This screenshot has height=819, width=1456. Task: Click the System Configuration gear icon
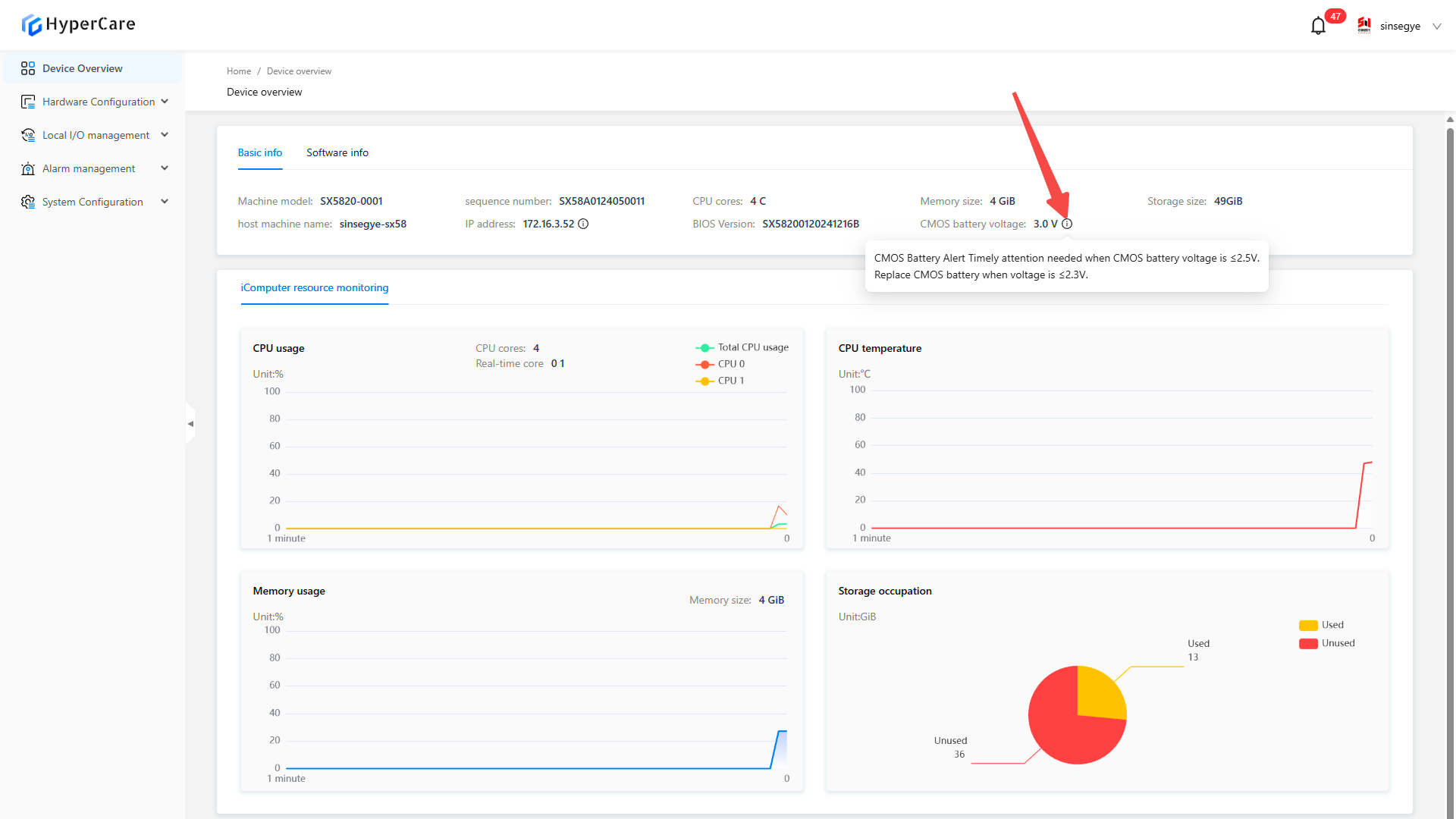coord(28,202)
